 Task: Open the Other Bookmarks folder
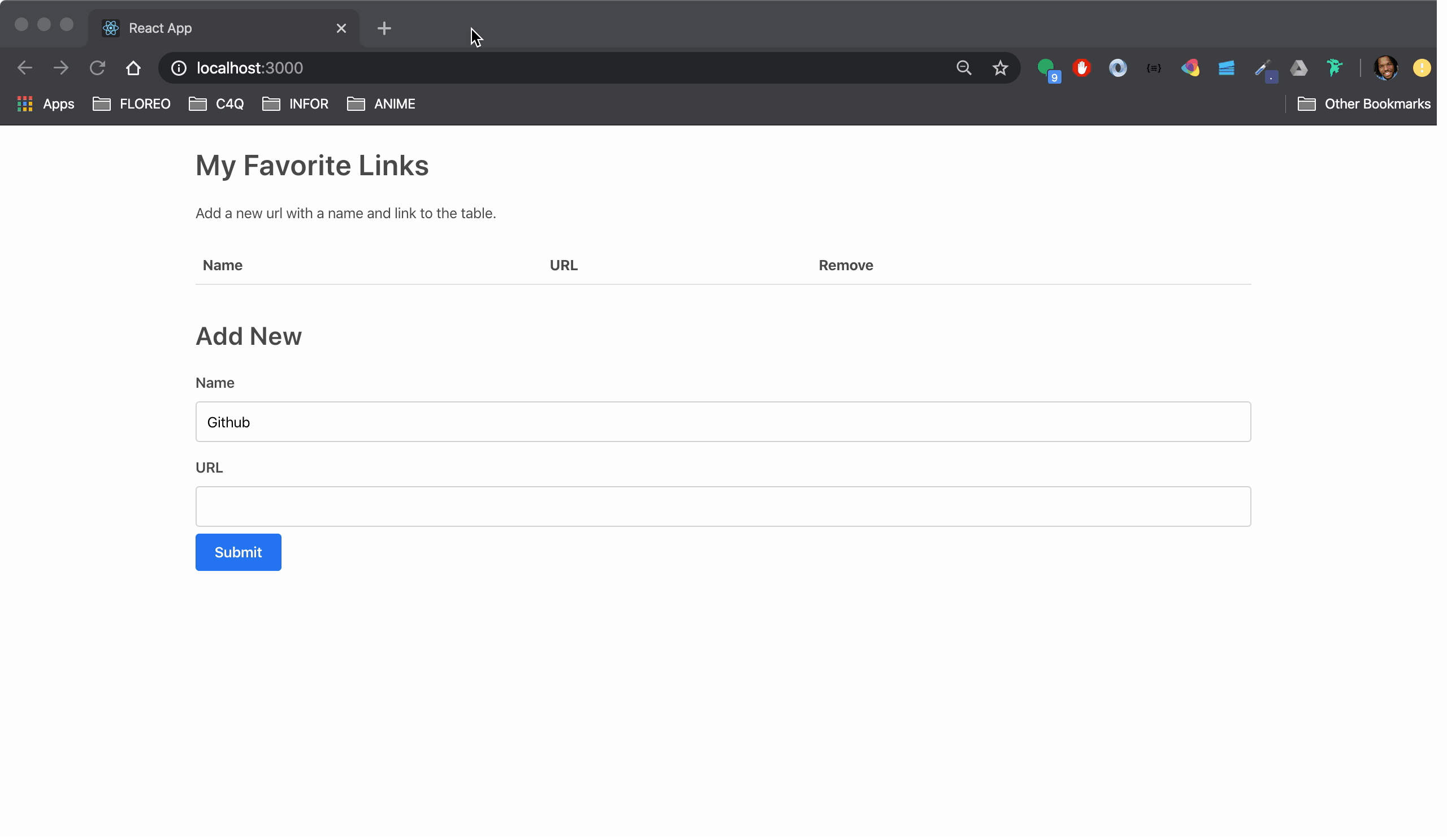1364,104
